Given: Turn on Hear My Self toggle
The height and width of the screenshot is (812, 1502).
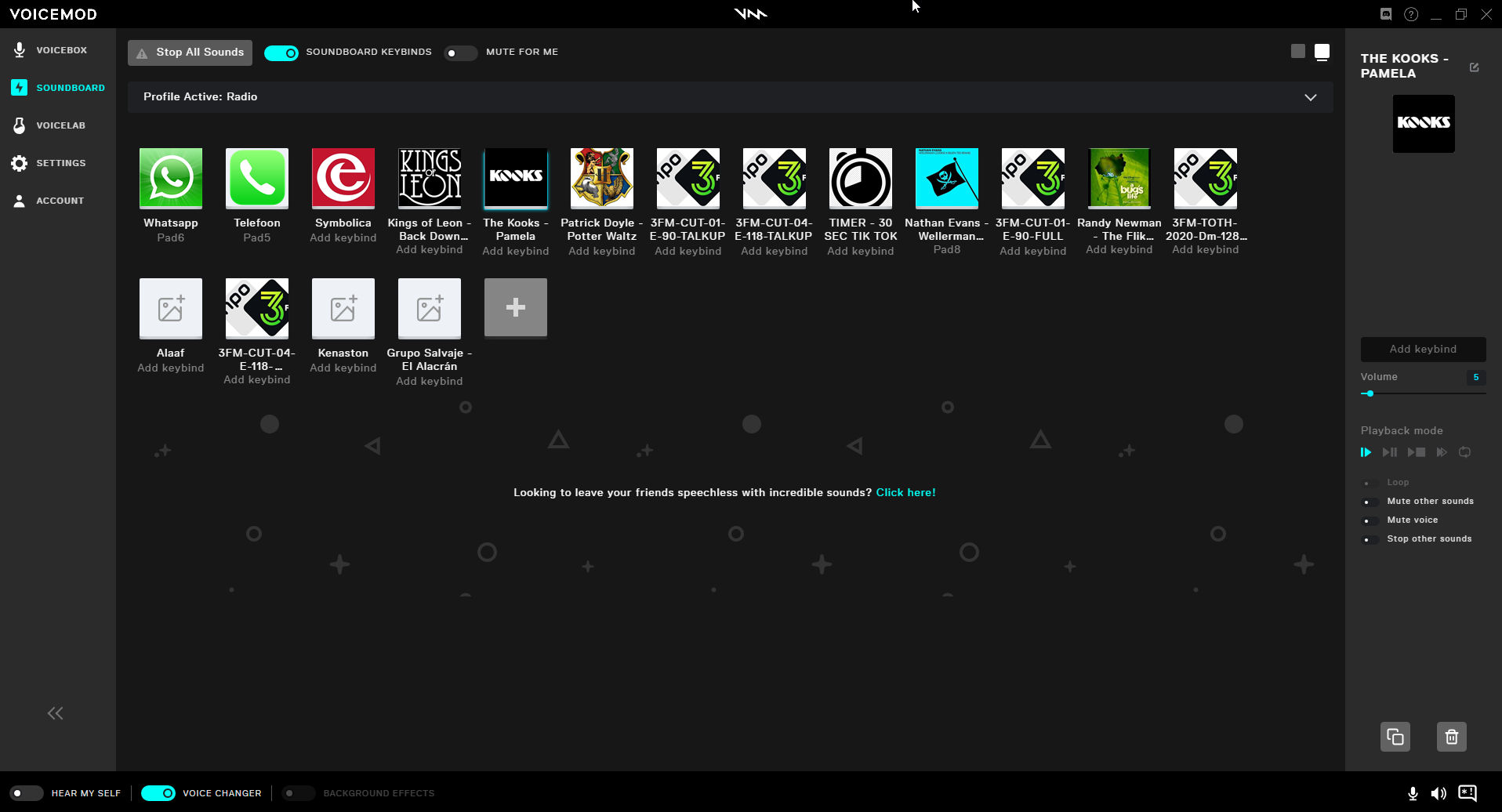Looking at the screenshot, I should pos(26,793).
